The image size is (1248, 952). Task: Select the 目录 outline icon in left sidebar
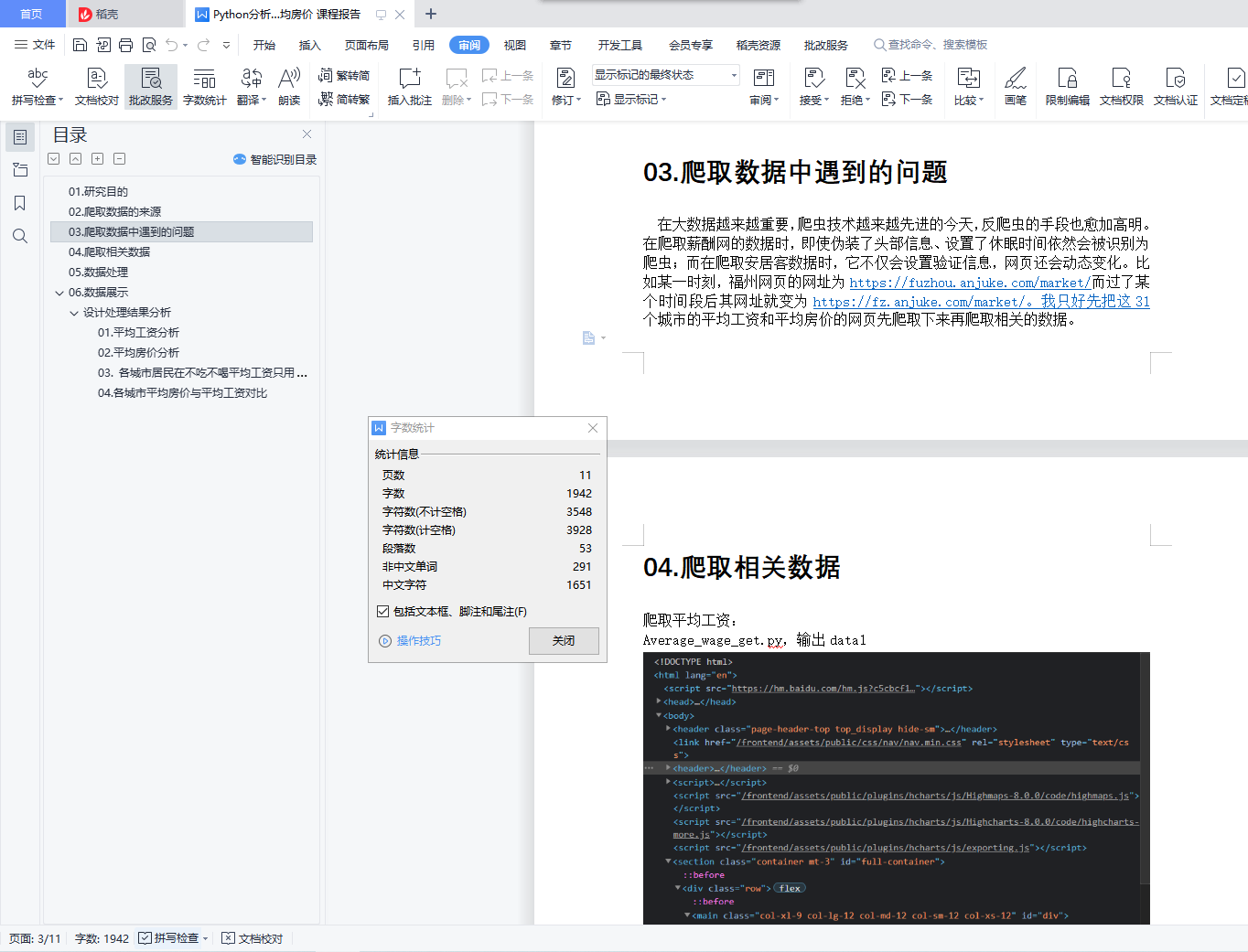pos(20,137)
